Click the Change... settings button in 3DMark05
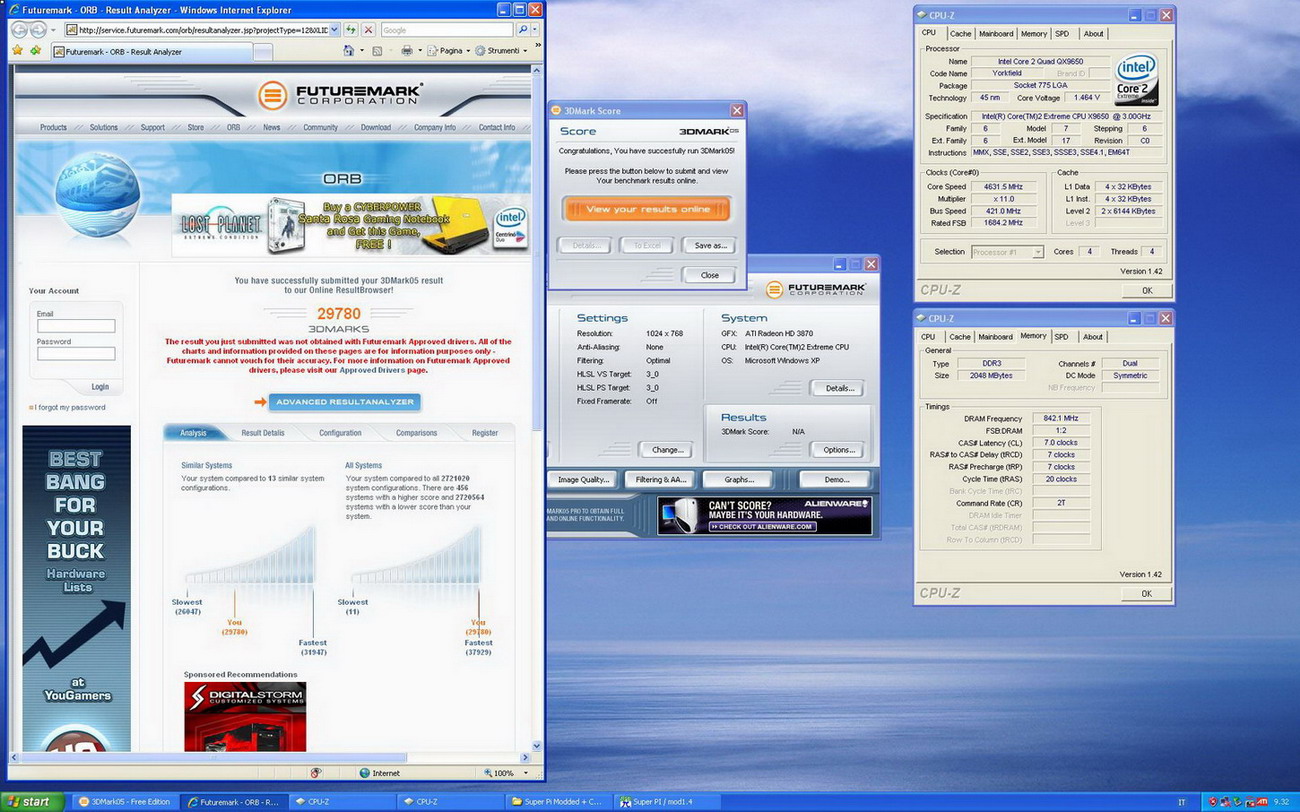Screen dimensions: 1300x812 [x=667, y=450]
